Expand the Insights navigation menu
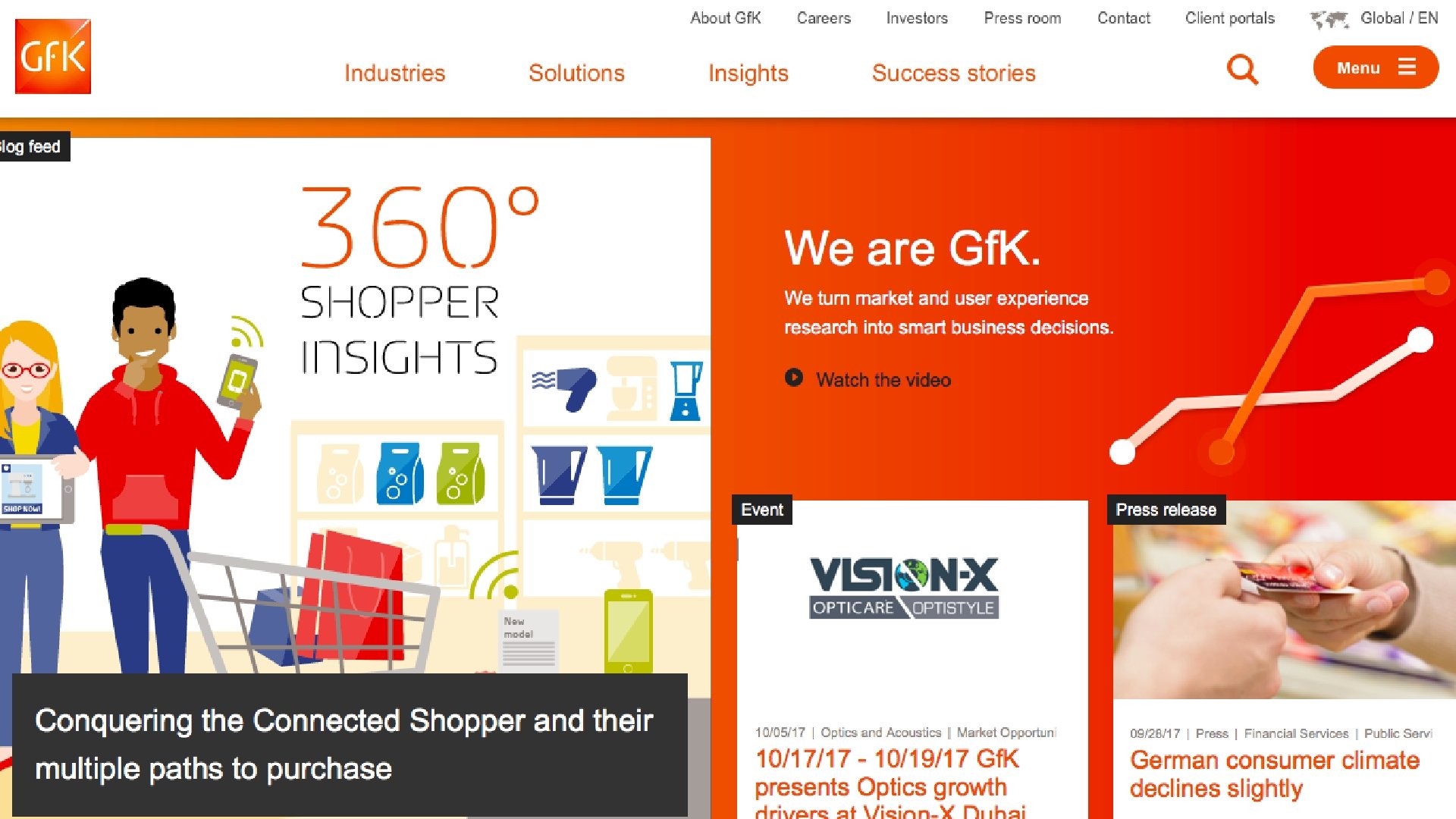The image size is (1456, 819). (x=748, y=74)
